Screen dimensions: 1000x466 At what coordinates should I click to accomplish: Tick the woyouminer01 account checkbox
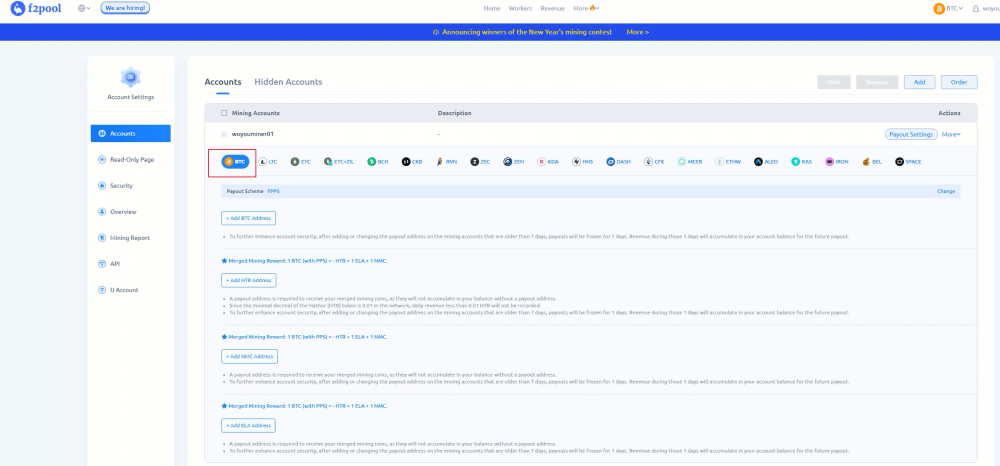click(224, 134)
